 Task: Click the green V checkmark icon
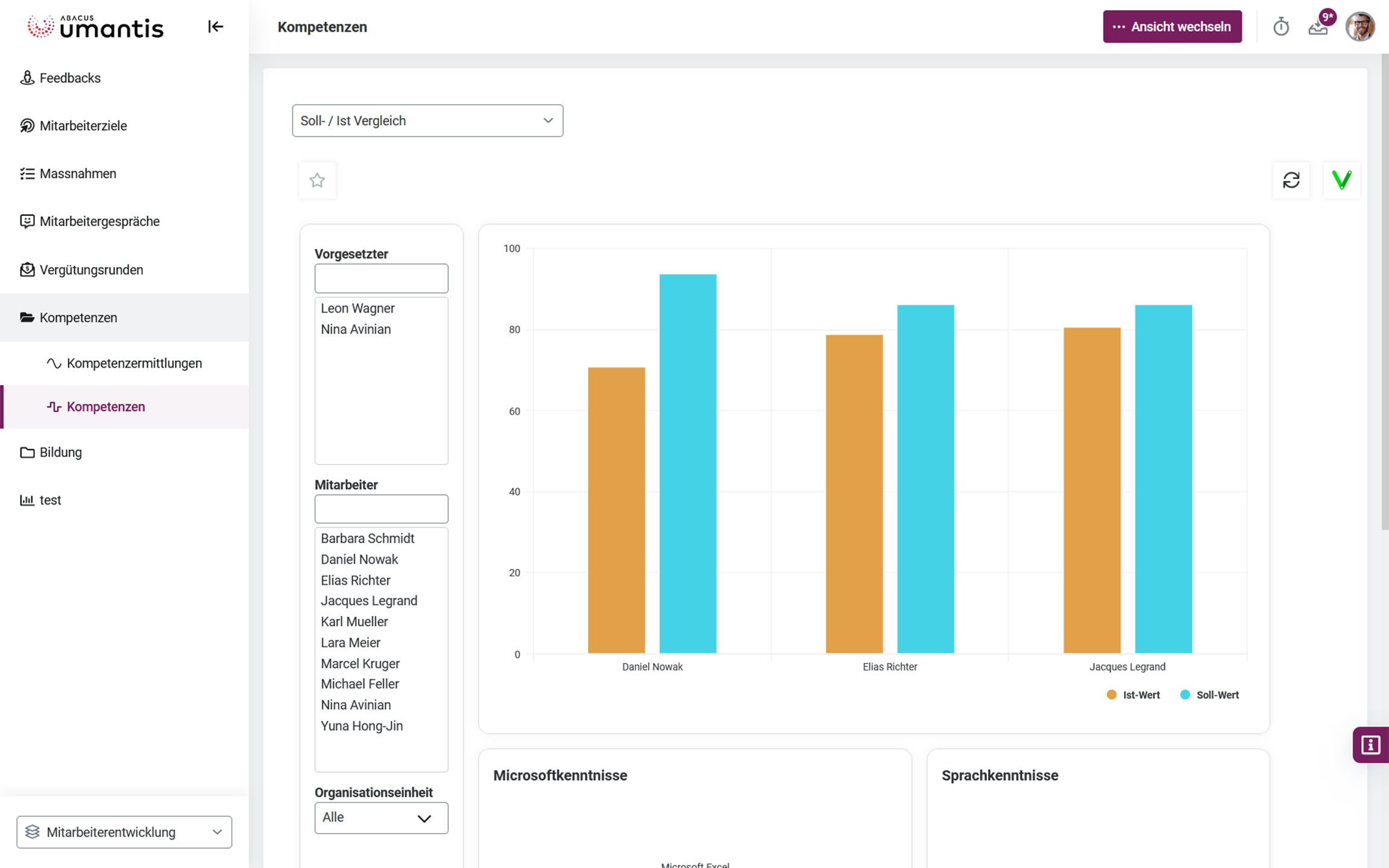pyautogui.click(x=1341, y=180)
